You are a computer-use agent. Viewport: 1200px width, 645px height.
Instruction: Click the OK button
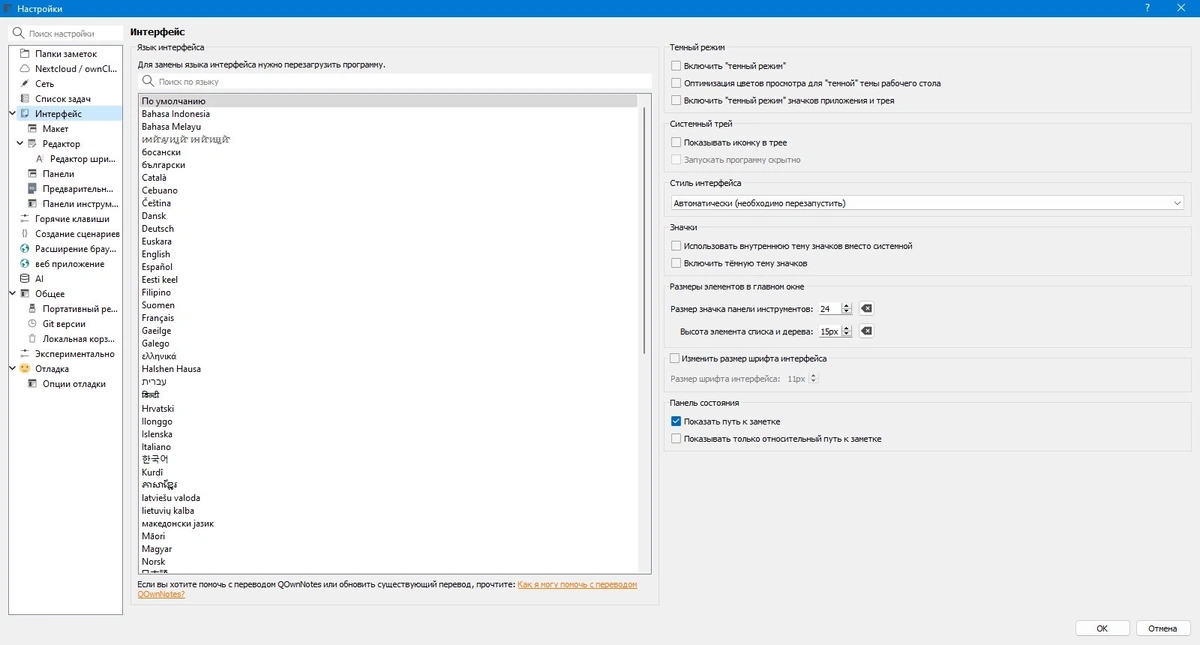(1102, 629)
